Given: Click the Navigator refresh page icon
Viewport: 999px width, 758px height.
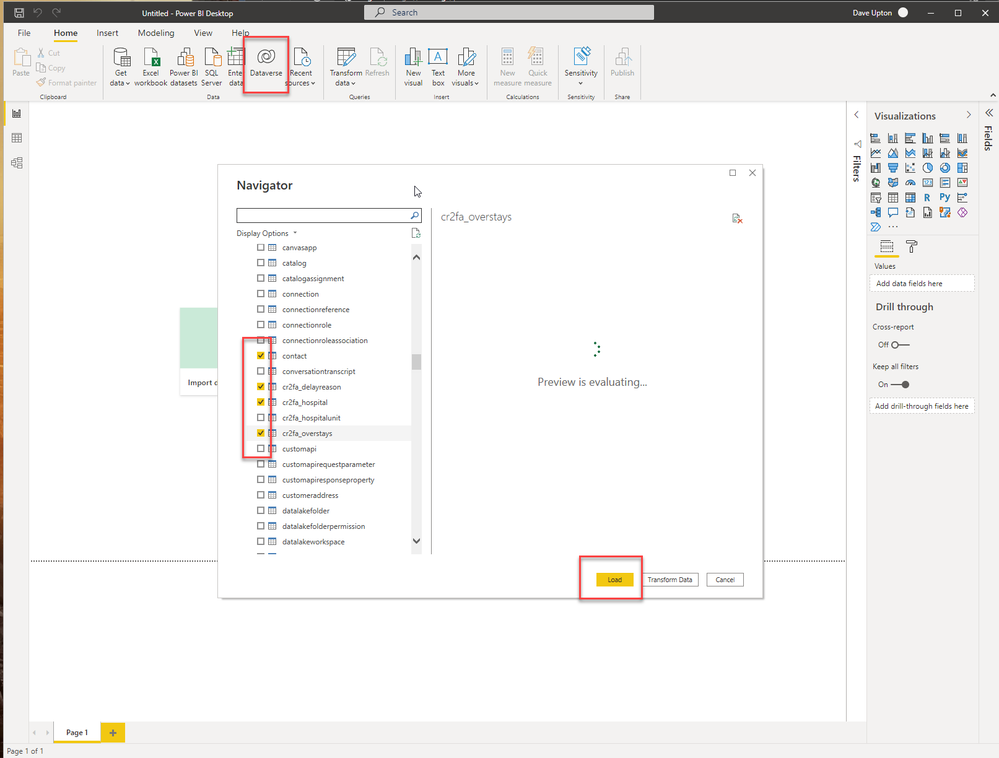Looking at the screenshot, I should coord(415,233).
